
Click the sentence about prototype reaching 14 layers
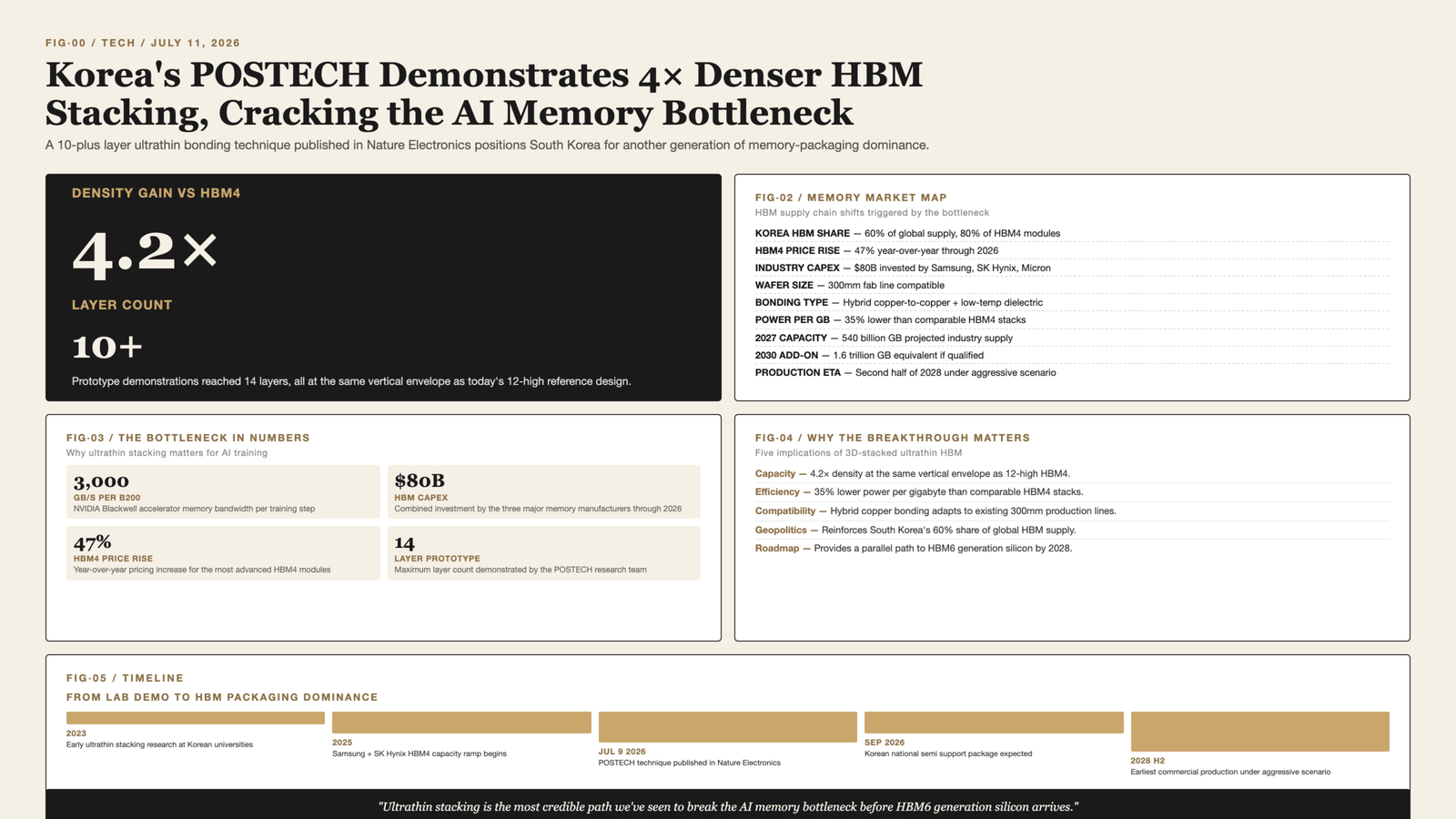(351, 381)
